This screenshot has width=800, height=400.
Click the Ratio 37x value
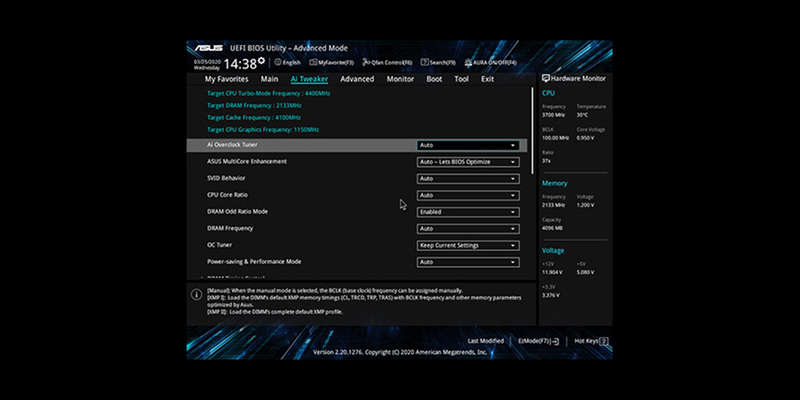(x=545, y=161)
